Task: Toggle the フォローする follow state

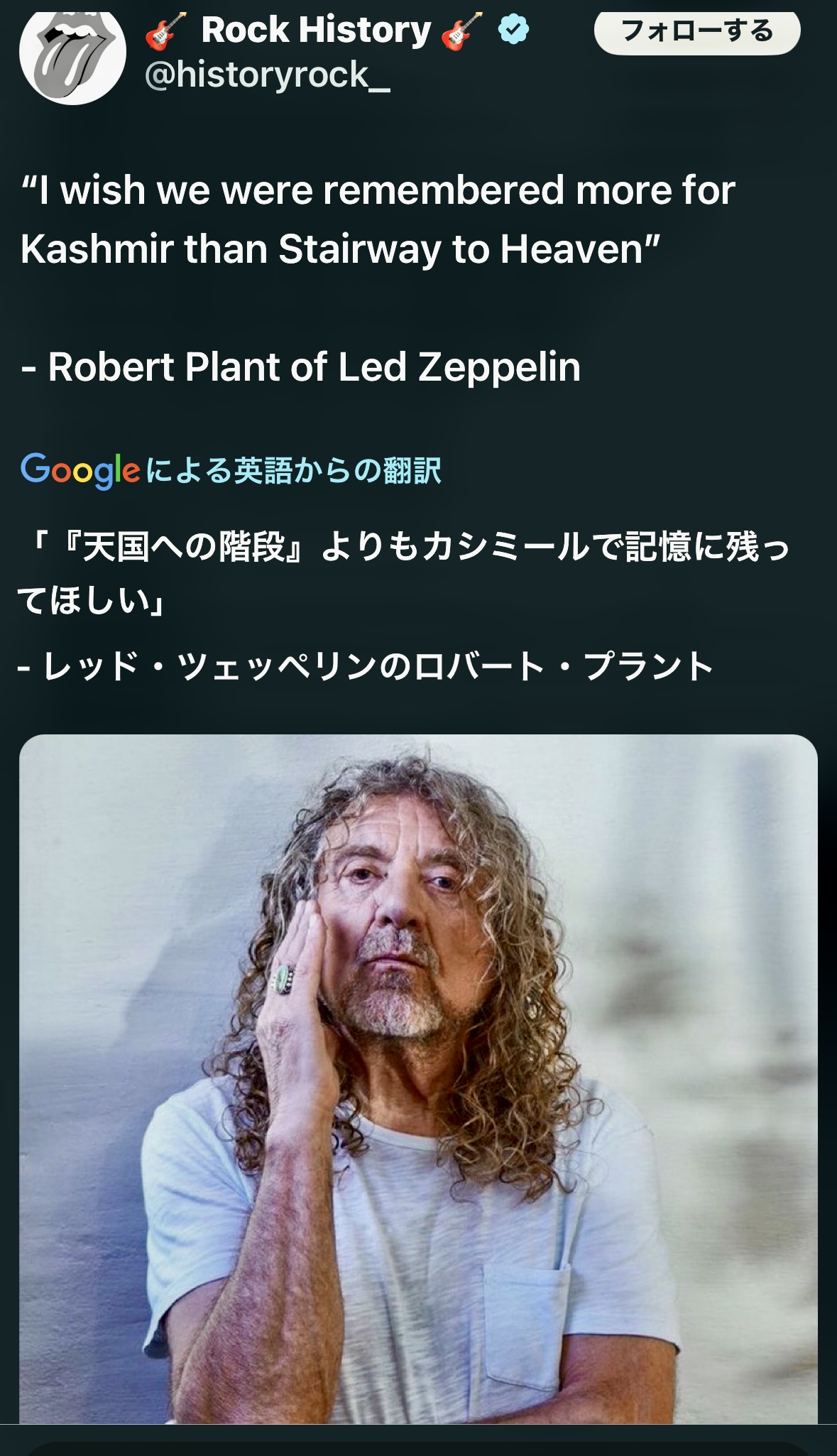Action: [699, 31]
